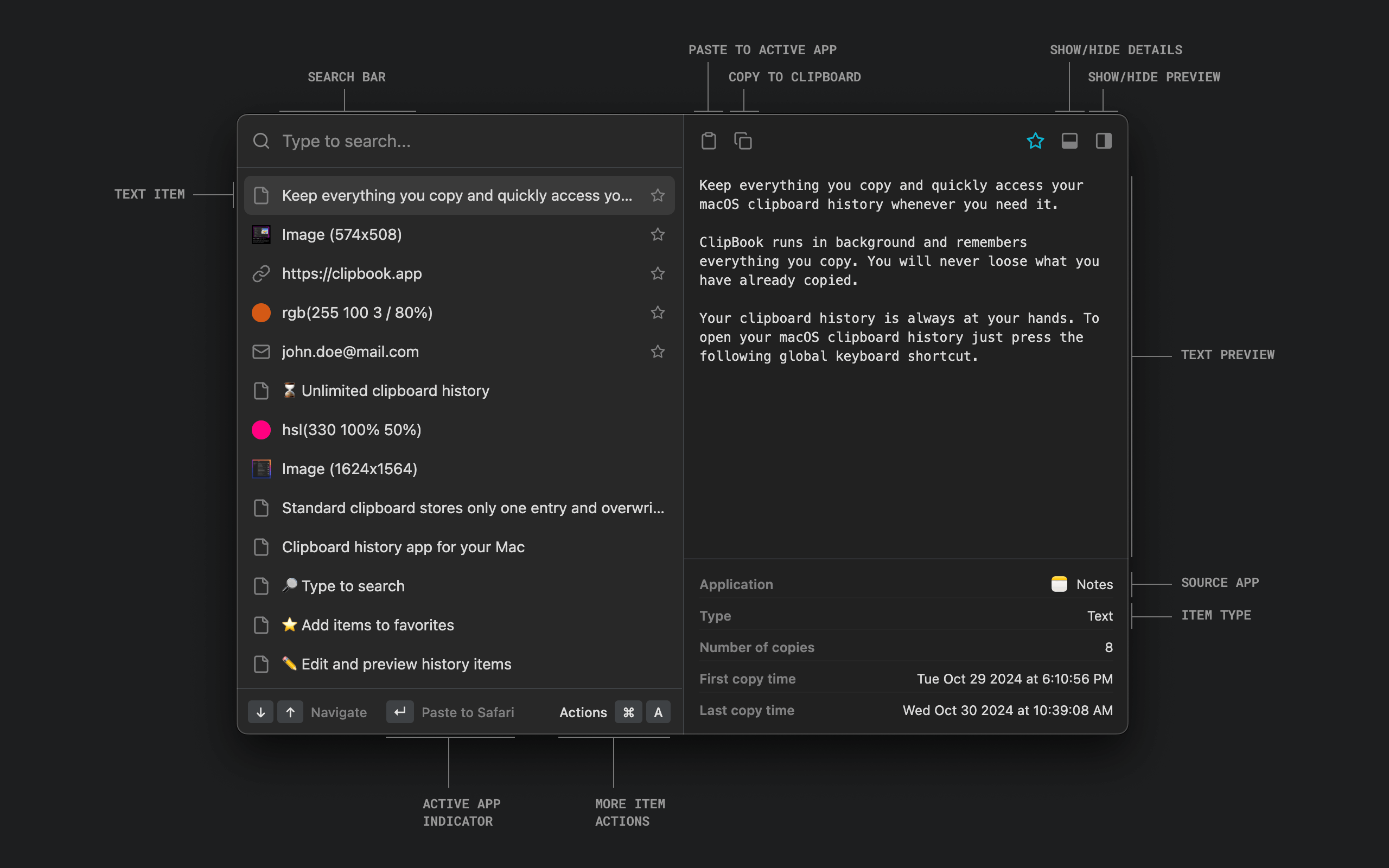Select the hsl(330 100% 50%) row
The image size is (1389, 868).
(459, 430)
